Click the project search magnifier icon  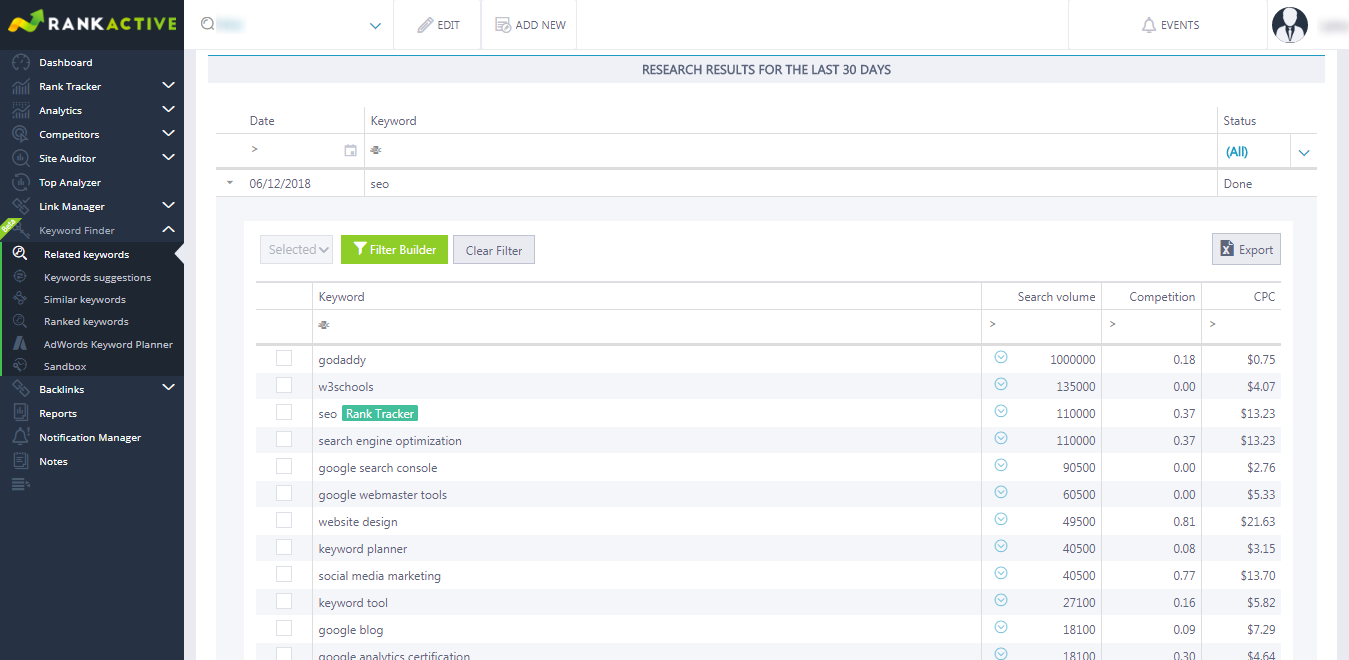tap(207, 24)
